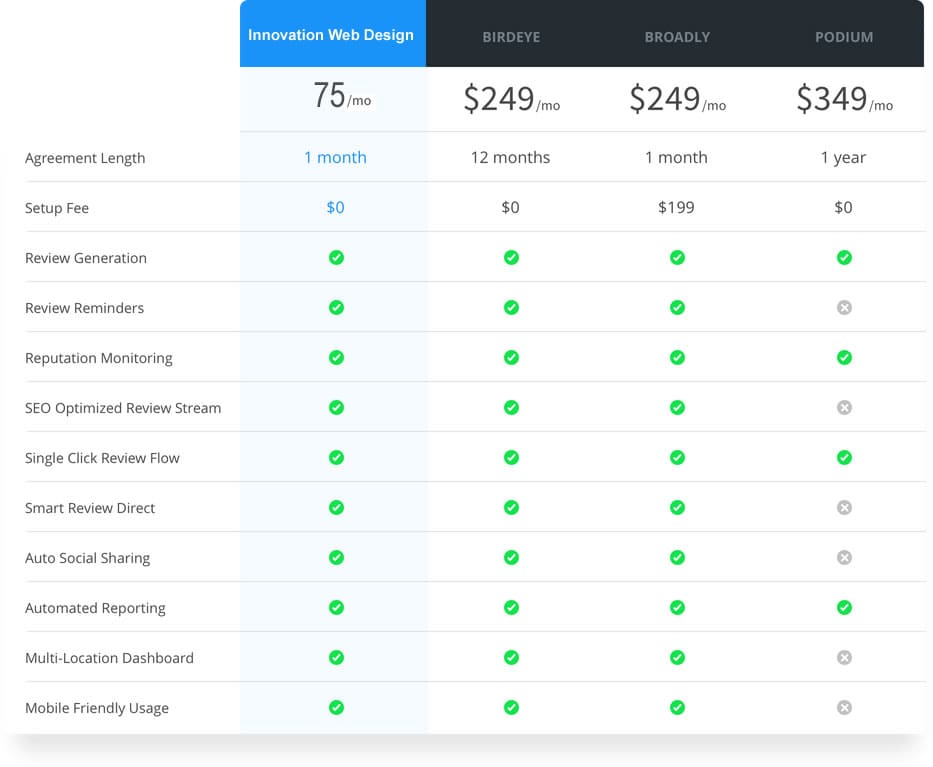Click Birdeye's $249/mo price
The width and height of the screenshot is (933, 767).
(x=512, y=99)
